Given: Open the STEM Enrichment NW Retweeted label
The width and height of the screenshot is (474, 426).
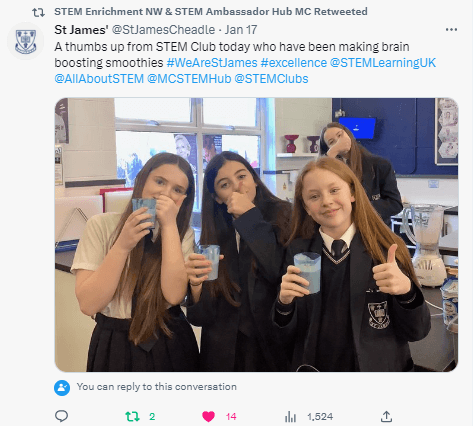Looking at the screenshot, I should click(211, 11).
